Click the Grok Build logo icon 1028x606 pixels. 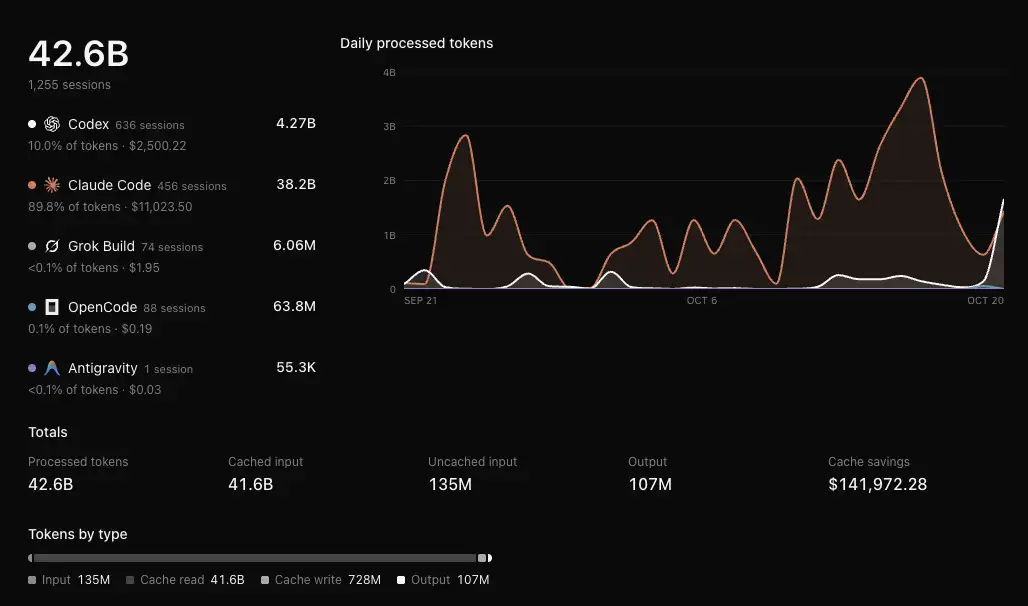(x=52, y=246)
